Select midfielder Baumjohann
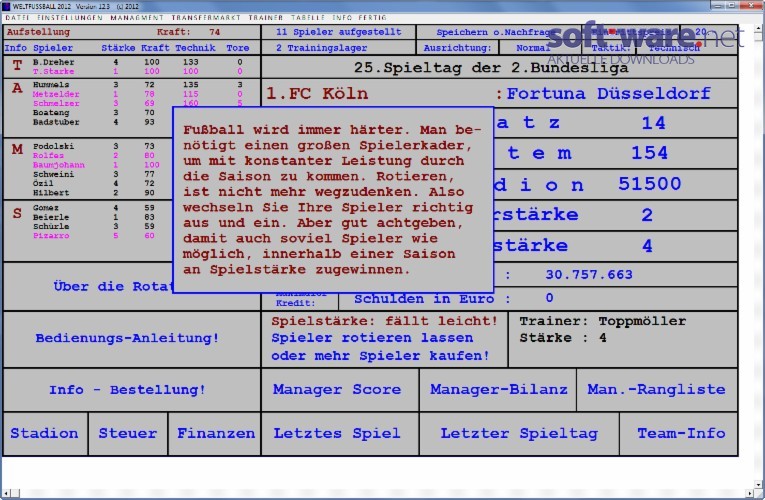 (59, 165)
